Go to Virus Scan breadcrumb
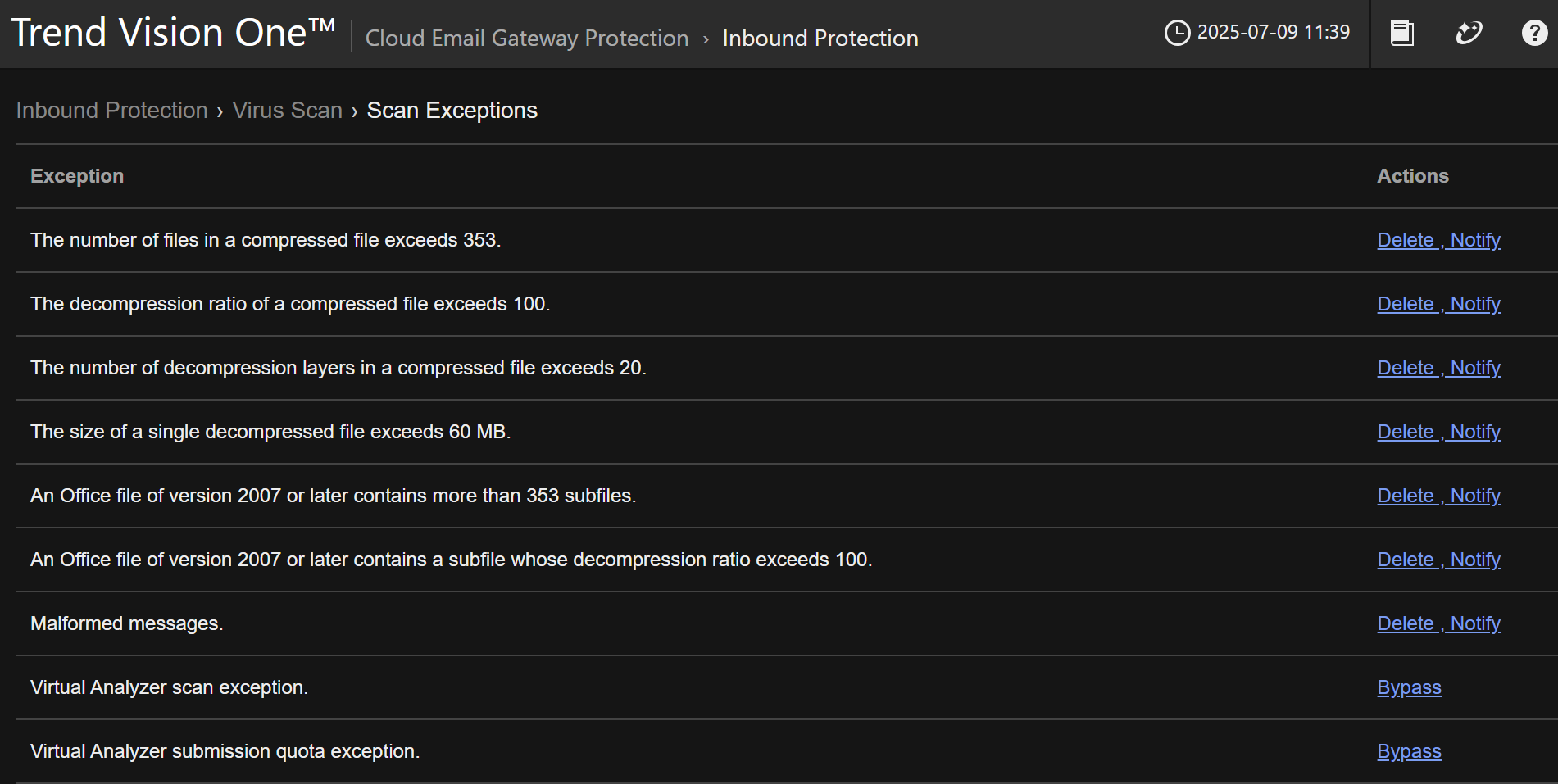This screenshot has height=784, width=1558. pos(287,111)
